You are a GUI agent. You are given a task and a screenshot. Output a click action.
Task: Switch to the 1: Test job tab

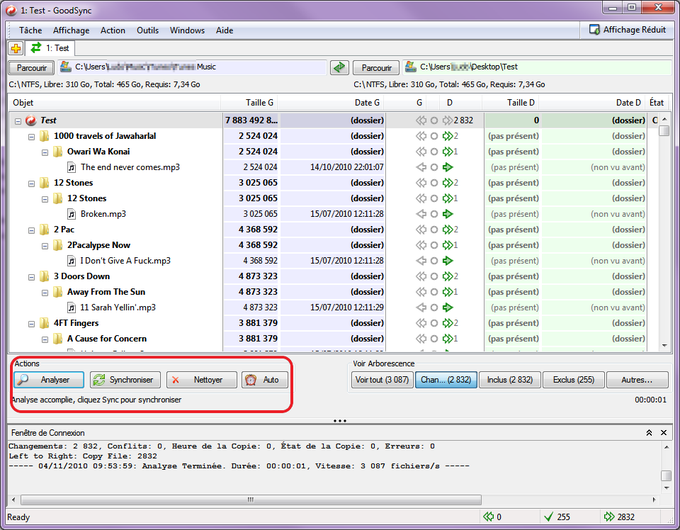[50, 48]
